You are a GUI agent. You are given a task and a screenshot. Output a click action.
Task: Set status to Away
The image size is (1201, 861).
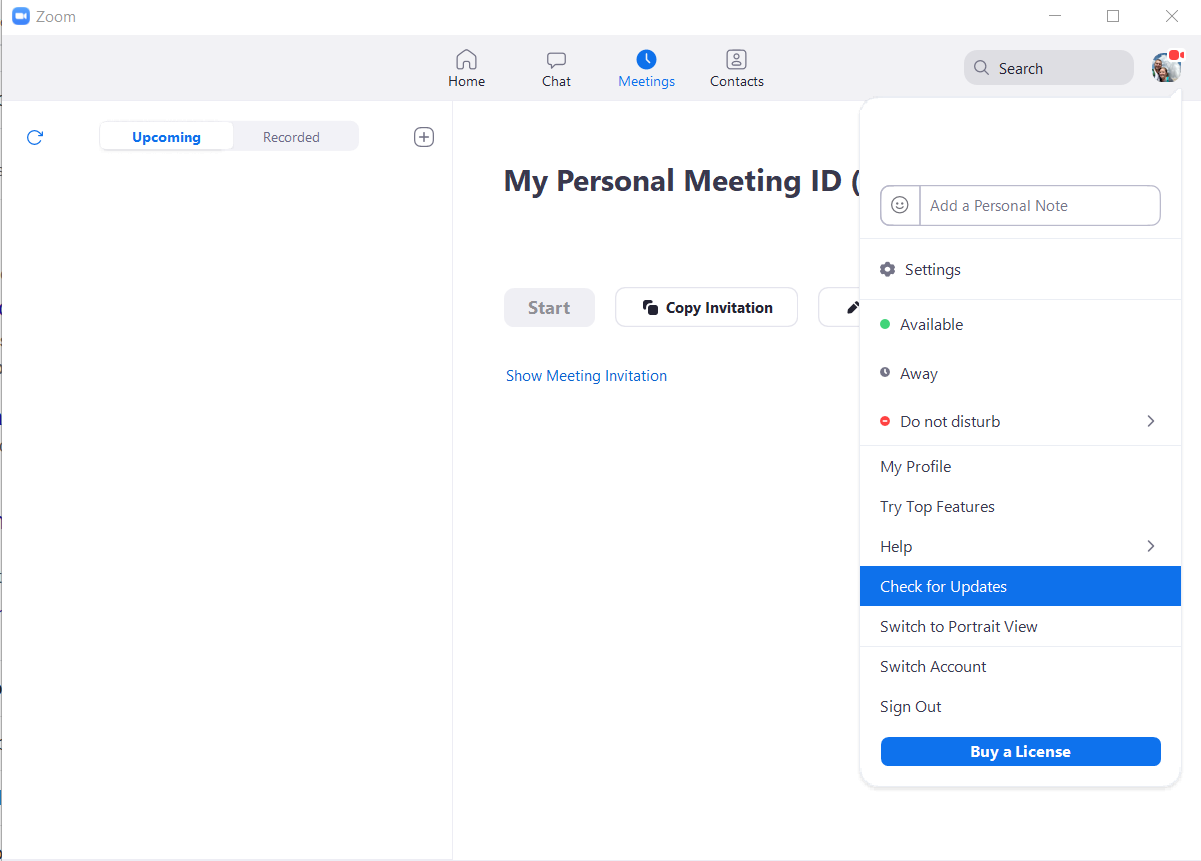click(x=918, y=373)
